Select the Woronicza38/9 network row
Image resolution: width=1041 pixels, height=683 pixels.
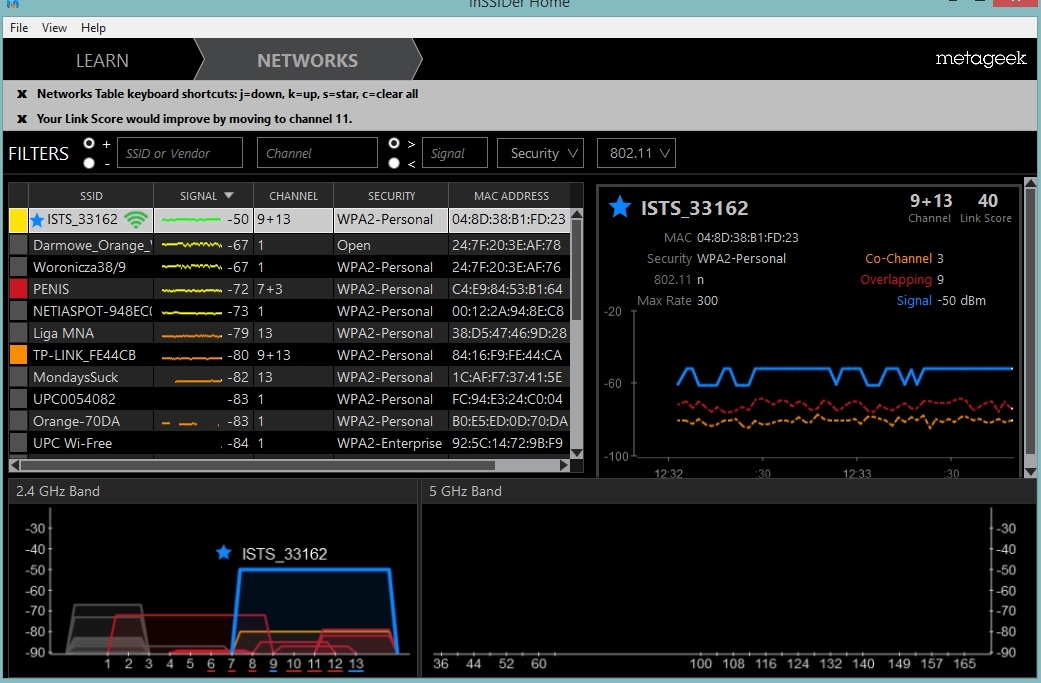click(289, 267)
